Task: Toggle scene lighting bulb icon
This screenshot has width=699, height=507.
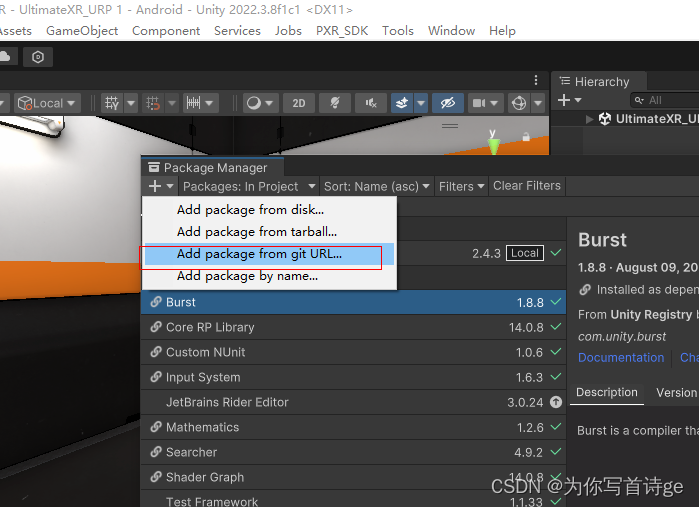Action: (335, 103)
